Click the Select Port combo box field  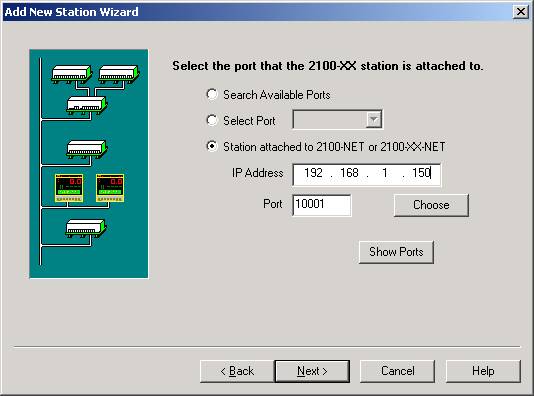point(337,120)
